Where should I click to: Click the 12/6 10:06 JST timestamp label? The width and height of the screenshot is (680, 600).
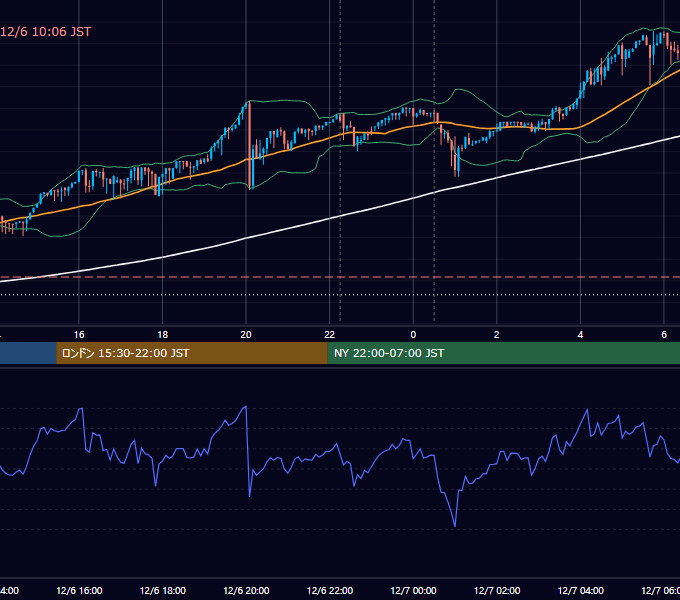tap(46, 32)
